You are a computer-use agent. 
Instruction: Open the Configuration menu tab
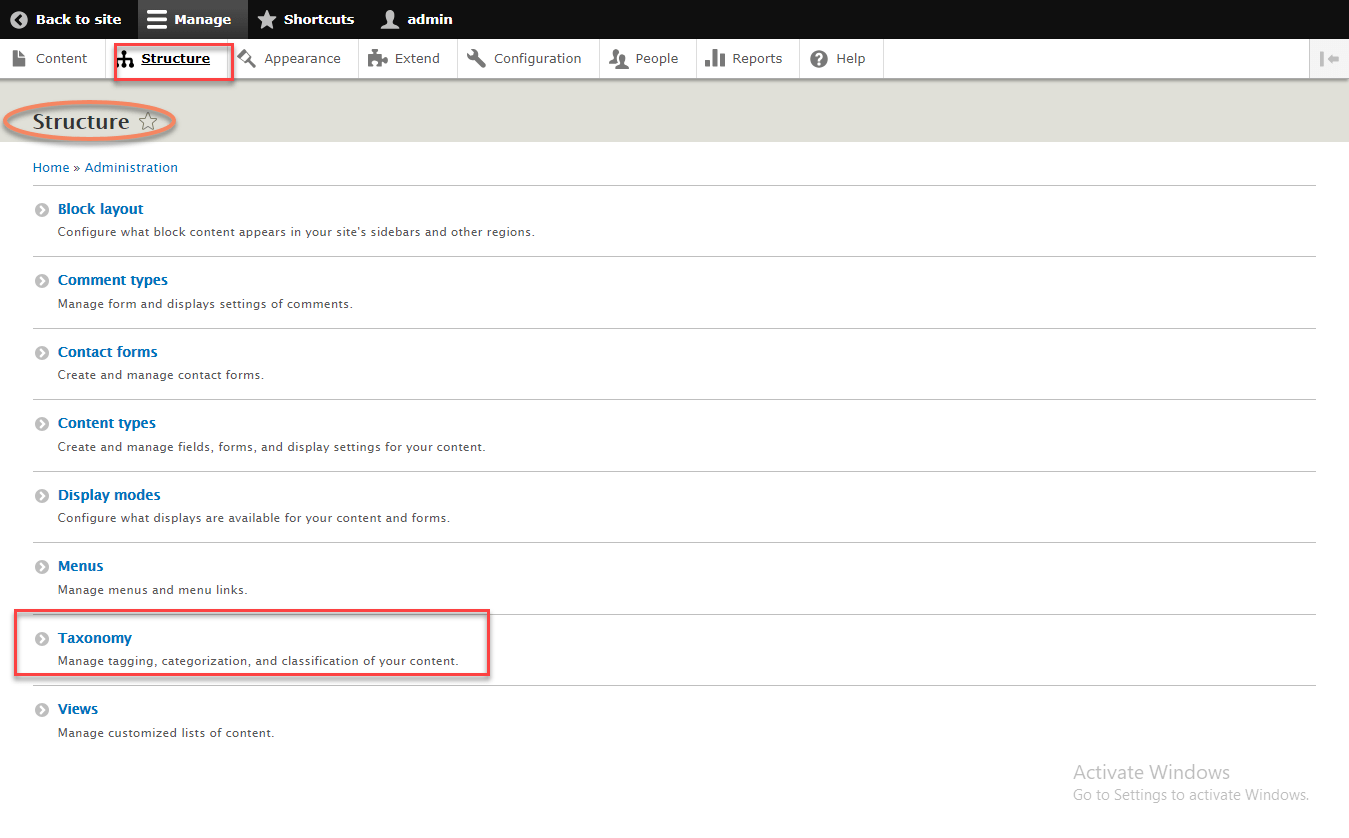[526, 58]
